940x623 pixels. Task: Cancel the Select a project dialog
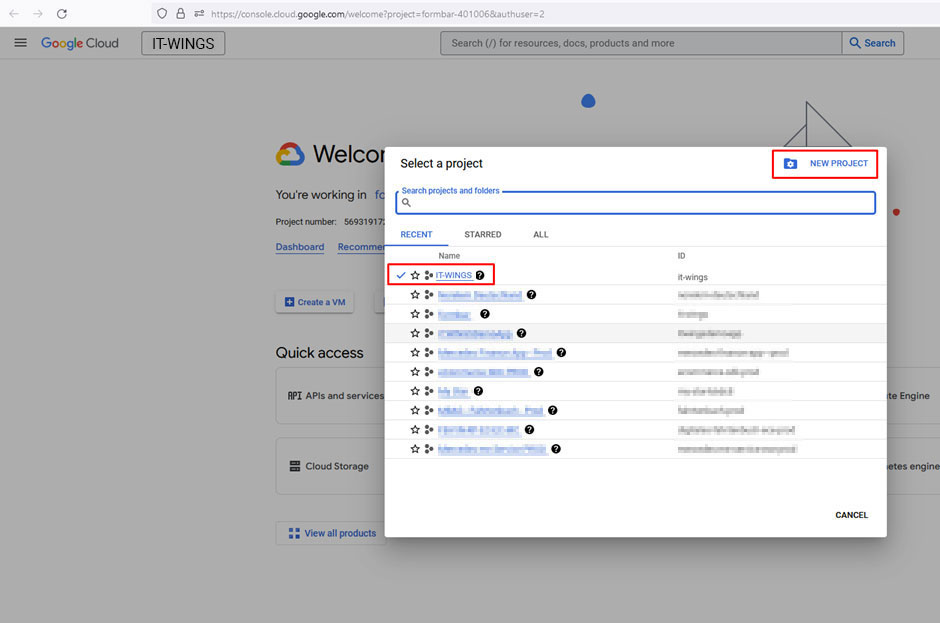point(851,515)
